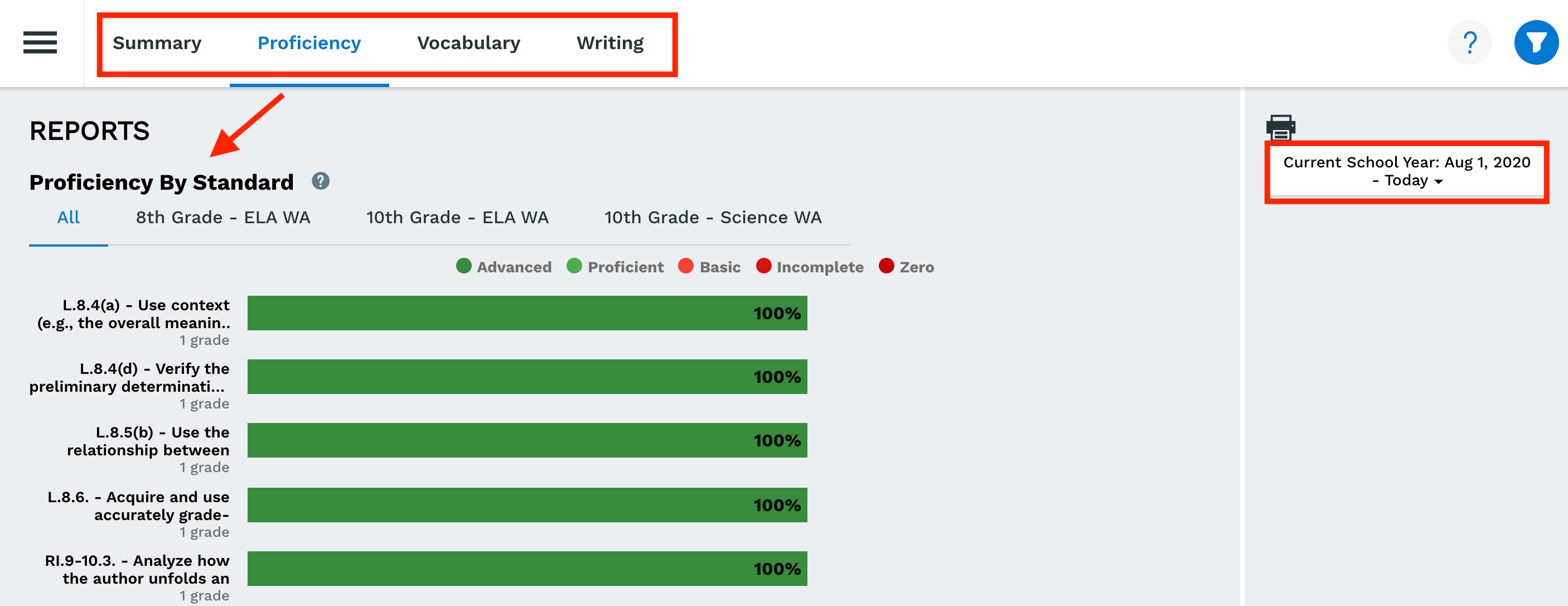Viewport: 1568px width, 606px height.
Task: Click the printer icon to print report
Action: pyautogui.click(x=1281, y=127)
